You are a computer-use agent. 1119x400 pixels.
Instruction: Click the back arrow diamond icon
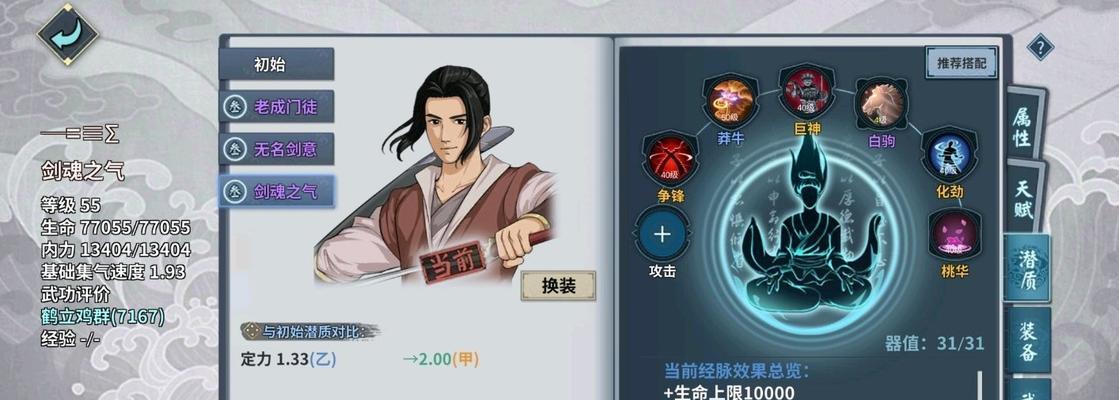[x=69, y=34]
